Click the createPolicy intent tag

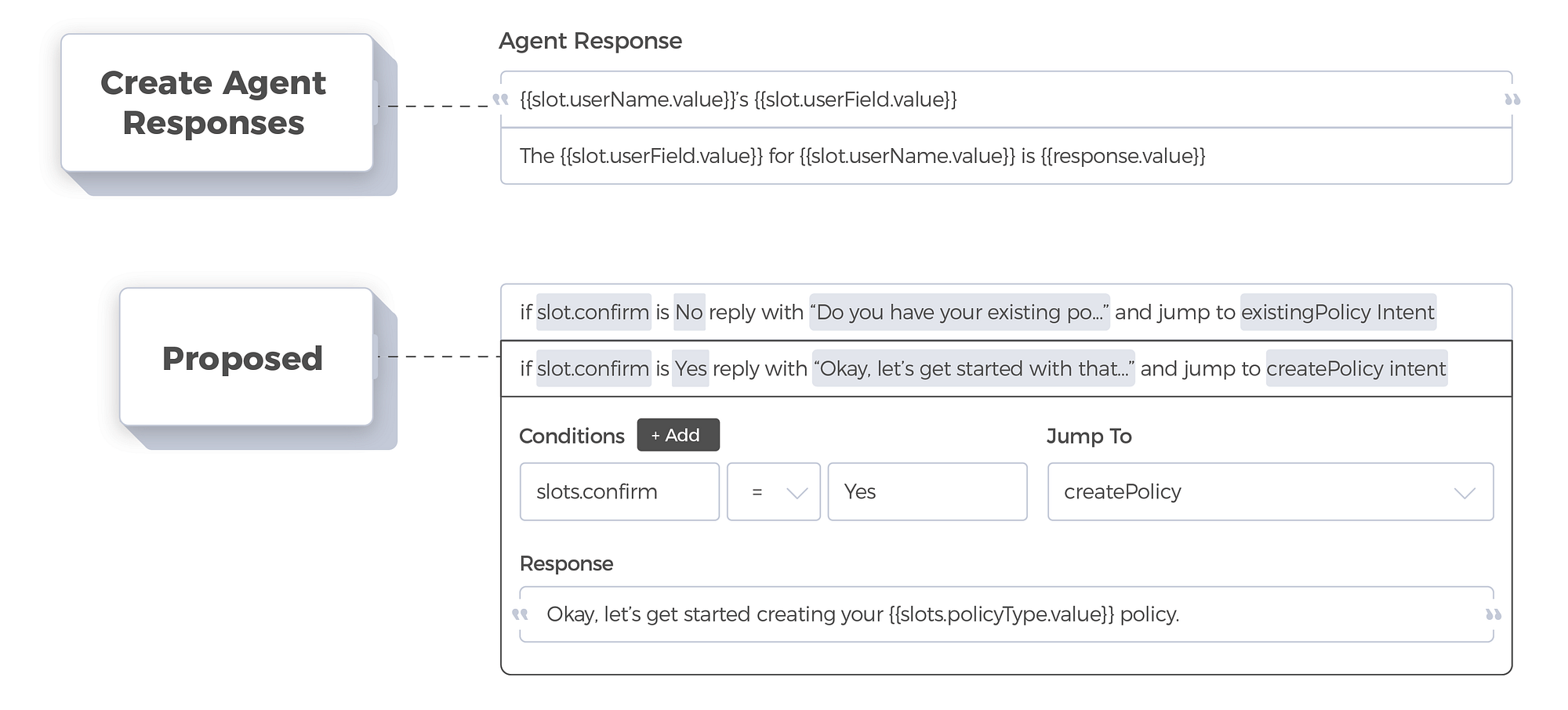(1356, 368)
